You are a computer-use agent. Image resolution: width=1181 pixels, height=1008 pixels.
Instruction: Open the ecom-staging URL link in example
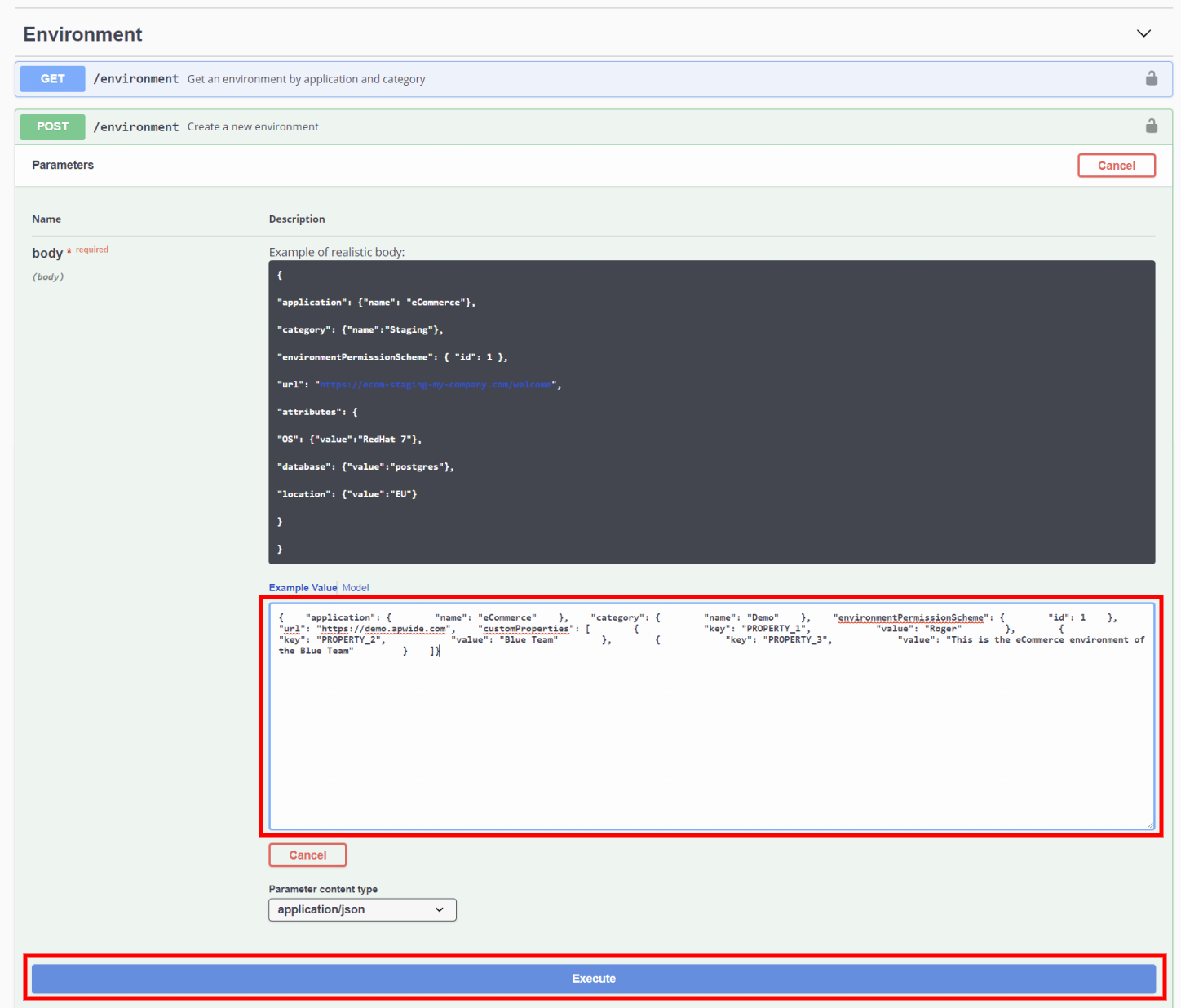(x=435, y=385)
